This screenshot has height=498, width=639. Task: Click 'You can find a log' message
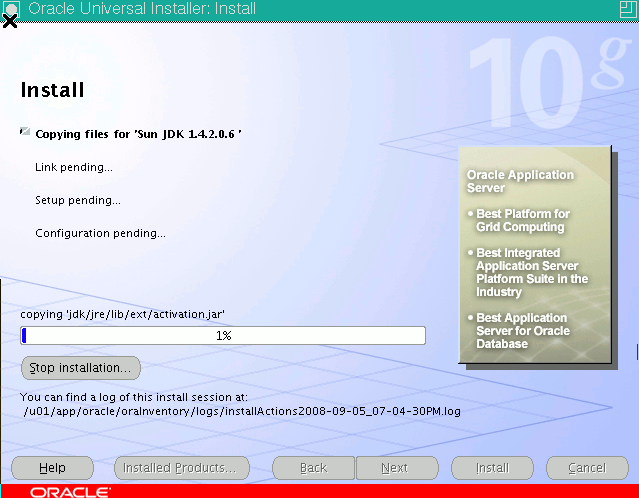pos(134,397)
